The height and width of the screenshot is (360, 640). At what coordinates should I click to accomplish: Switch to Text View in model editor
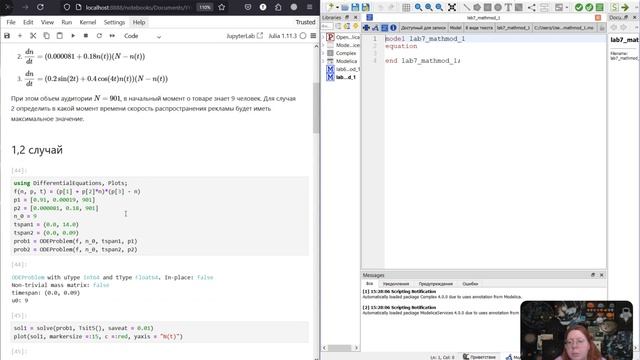[x=384, y=28]
